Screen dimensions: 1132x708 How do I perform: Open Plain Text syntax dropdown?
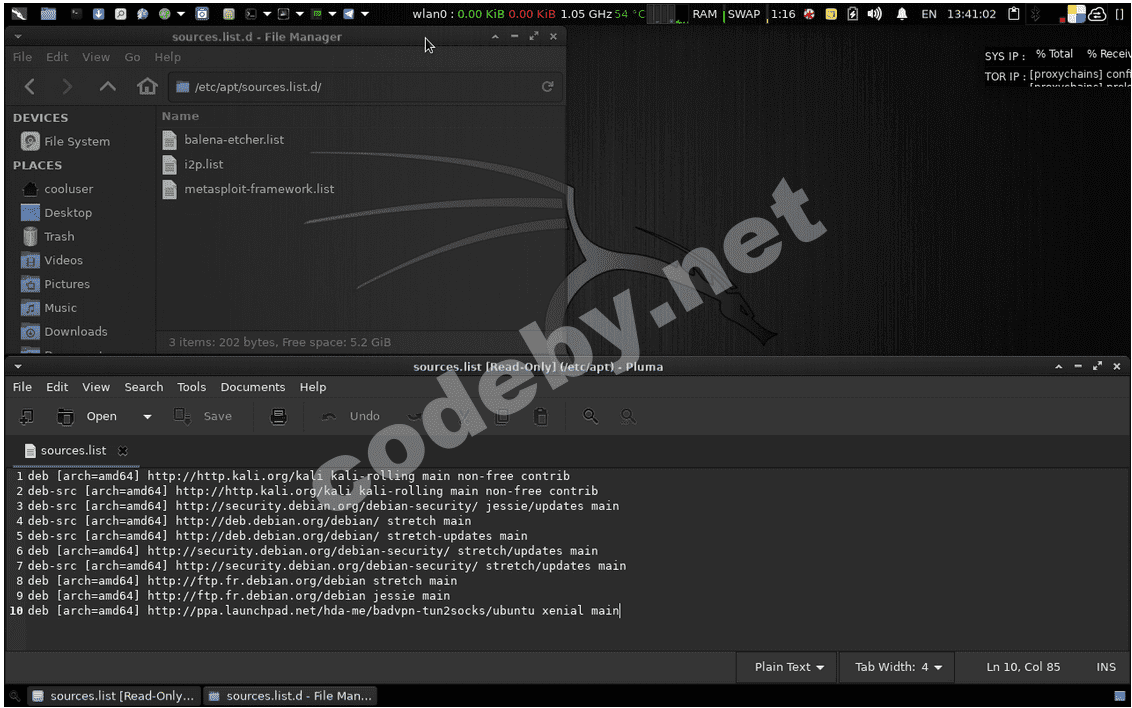[789, 667]
